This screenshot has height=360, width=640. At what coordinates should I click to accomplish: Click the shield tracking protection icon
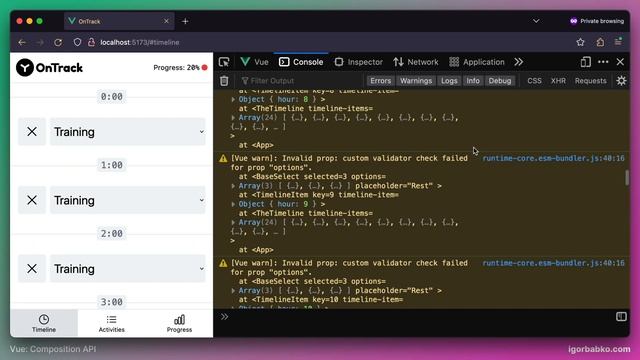(77, 42)
